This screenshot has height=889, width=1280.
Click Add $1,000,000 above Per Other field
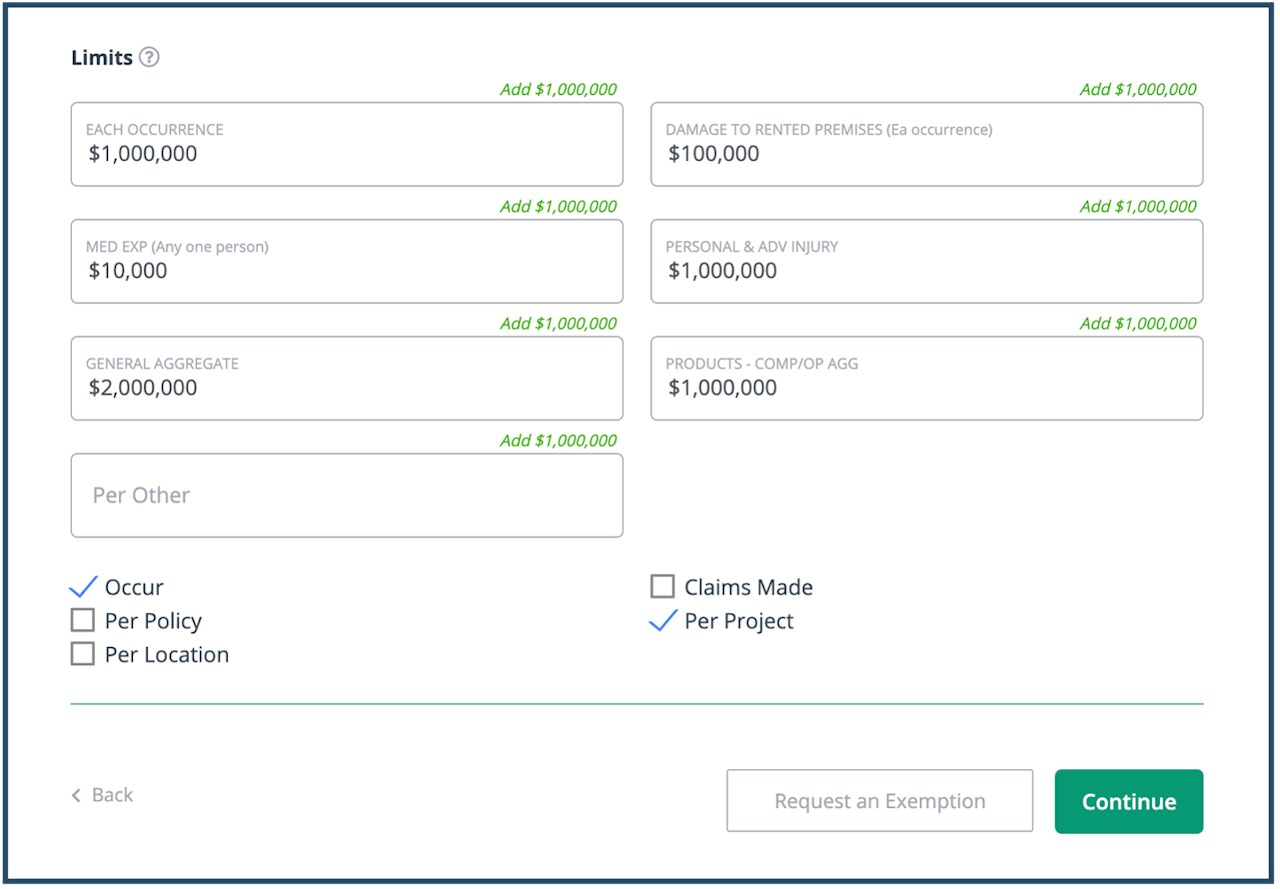coord(558,440)
